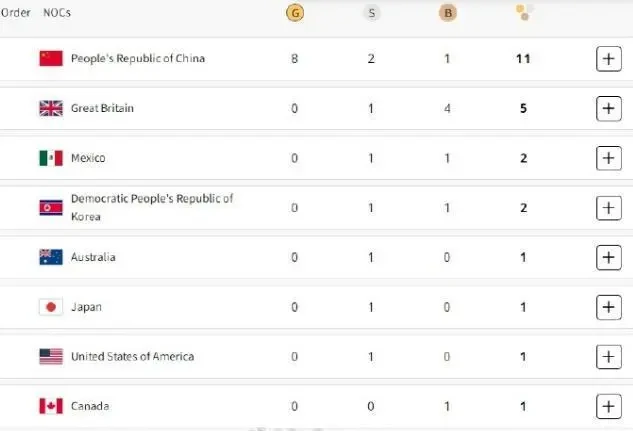
Task: Click the total medals column icon
Action: (524, 13)
